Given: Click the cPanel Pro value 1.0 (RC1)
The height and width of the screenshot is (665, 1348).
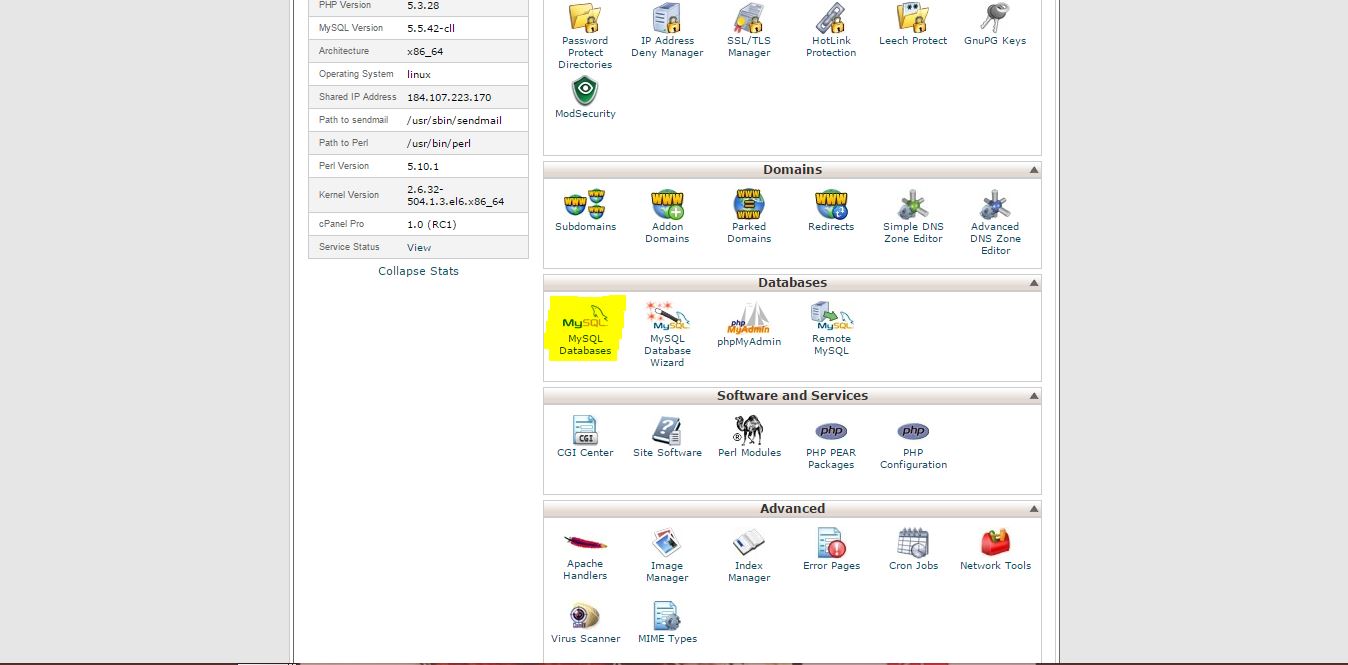Looking at the screenshot, I should tap(431, 224).
